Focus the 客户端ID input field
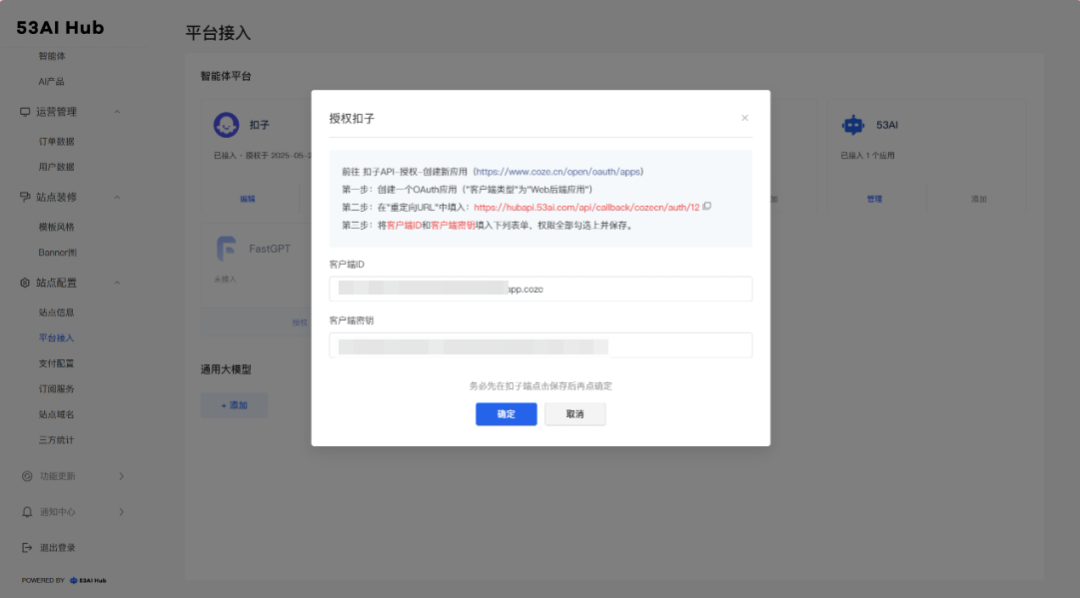This screenshot has width=1080, height=598. (x=541, y=289)
